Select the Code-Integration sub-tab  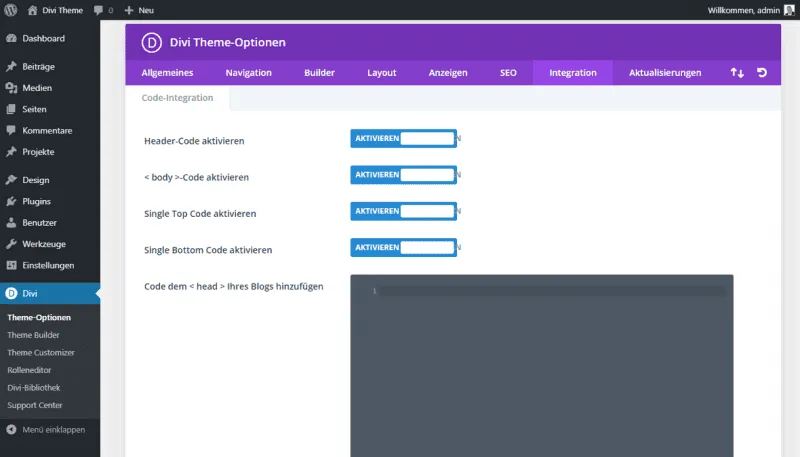[x=178, y=97]
